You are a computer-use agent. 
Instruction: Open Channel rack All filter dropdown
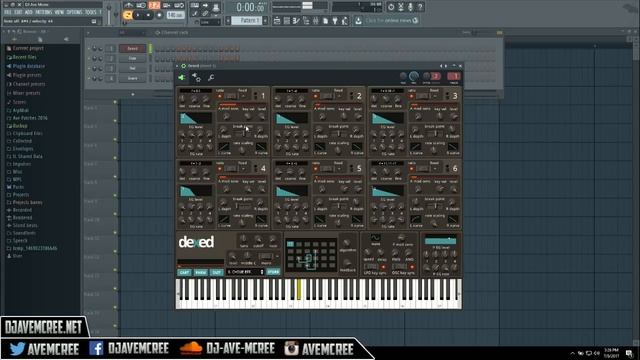coord(131,32)
